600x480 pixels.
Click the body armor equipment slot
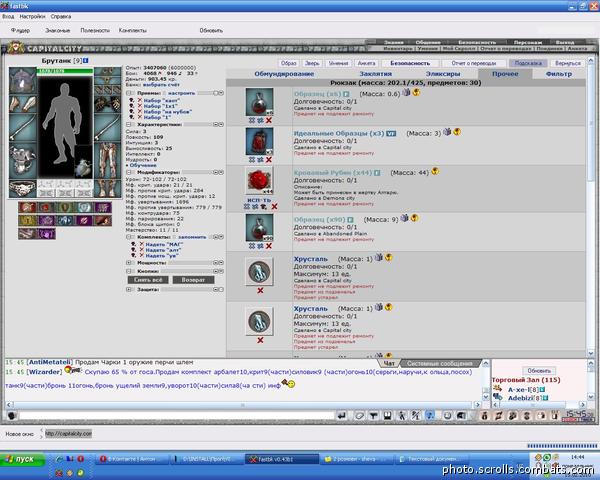point(23,161)
